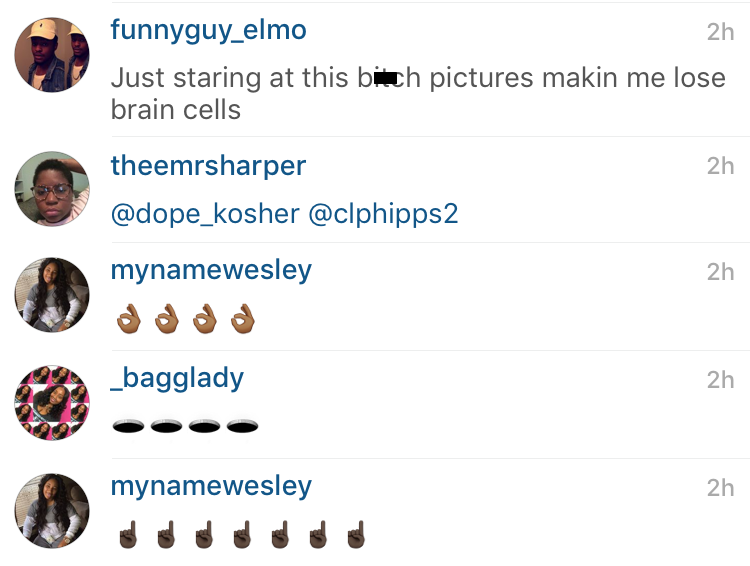Viewport: 750px width, 566px height.
Task: Open theemrsharper's profile avatar
Action: pos(52,189)
